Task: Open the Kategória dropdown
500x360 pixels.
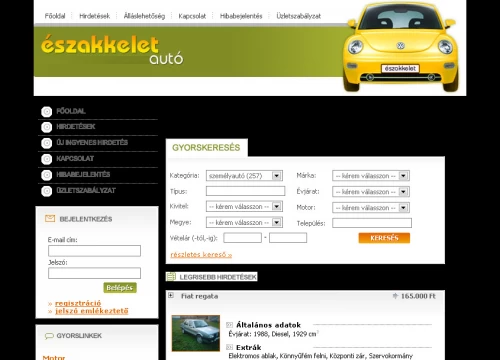Action: point(244,176)
